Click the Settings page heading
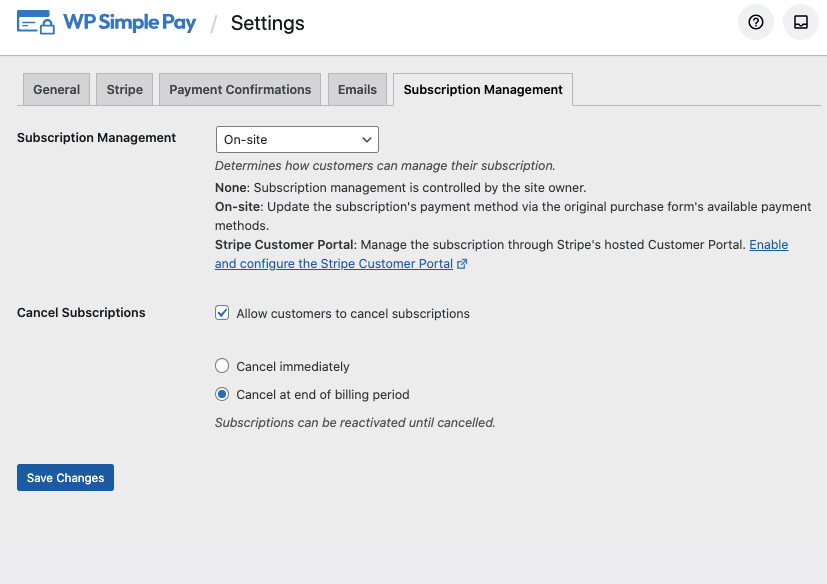Screen dimensions: 827x584 [267, 23]
